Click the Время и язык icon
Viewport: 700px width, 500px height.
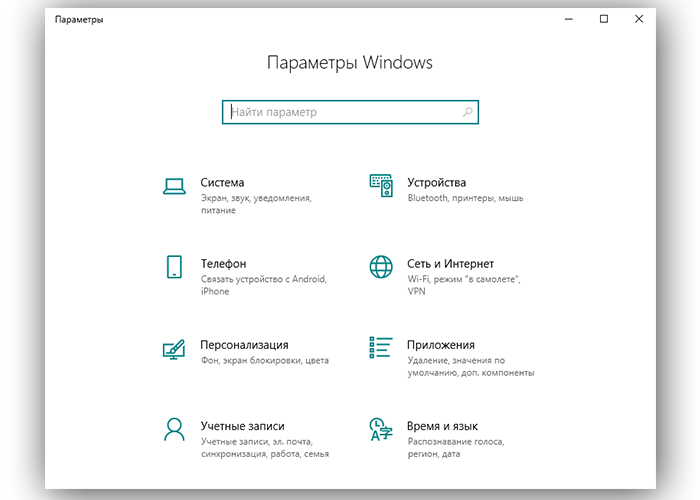point(381,429)
